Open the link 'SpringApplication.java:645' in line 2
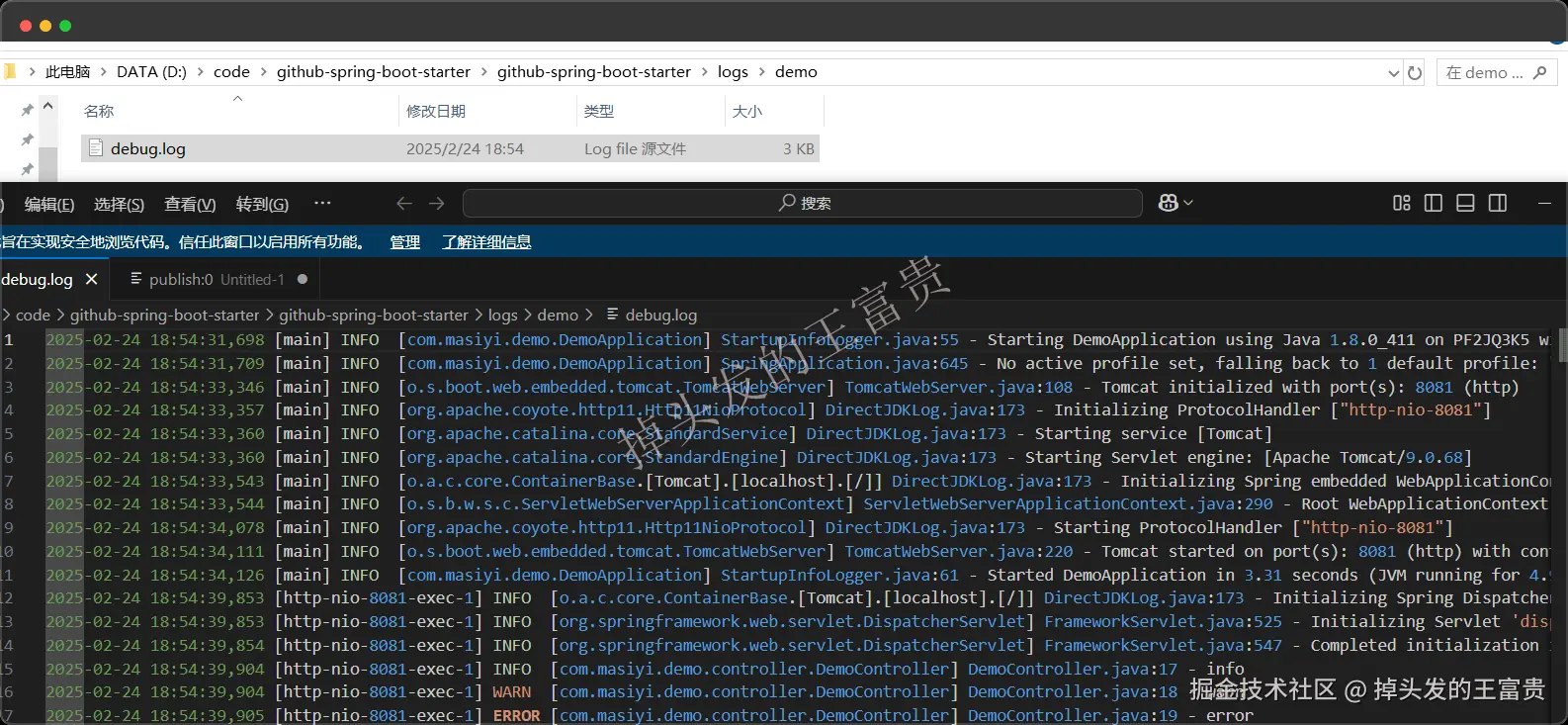This screenshot has width=1568, height=725. [844, 363]
